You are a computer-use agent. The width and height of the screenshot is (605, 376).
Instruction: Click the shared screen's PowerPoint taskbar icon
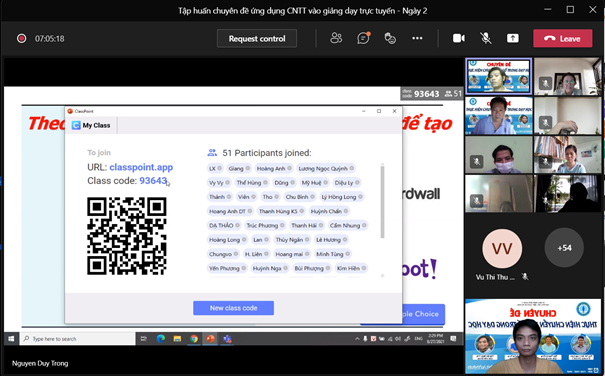pyautogui.click(x=210, y=339)
